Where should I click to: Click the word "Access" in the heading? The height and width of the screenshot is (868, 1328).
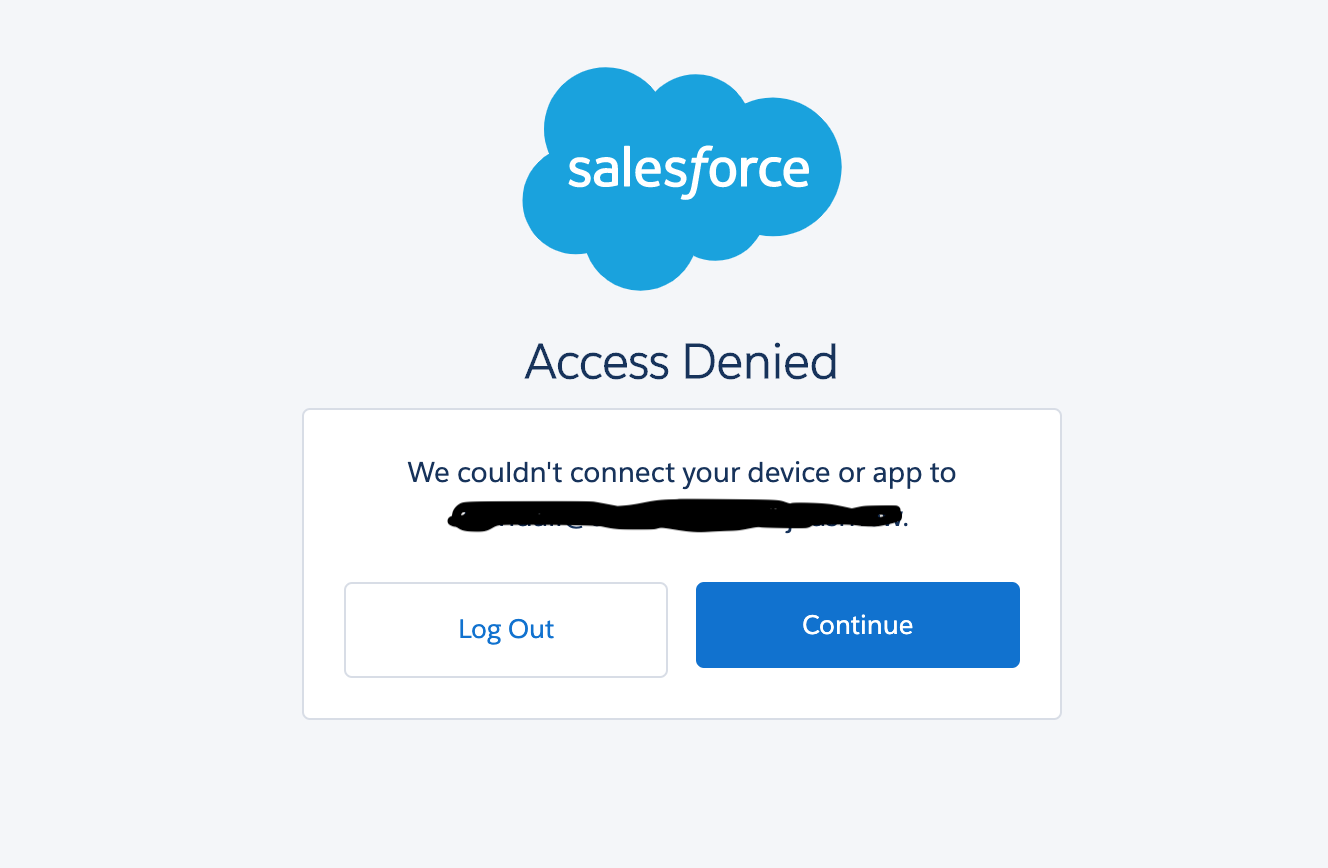pos(596,361)
